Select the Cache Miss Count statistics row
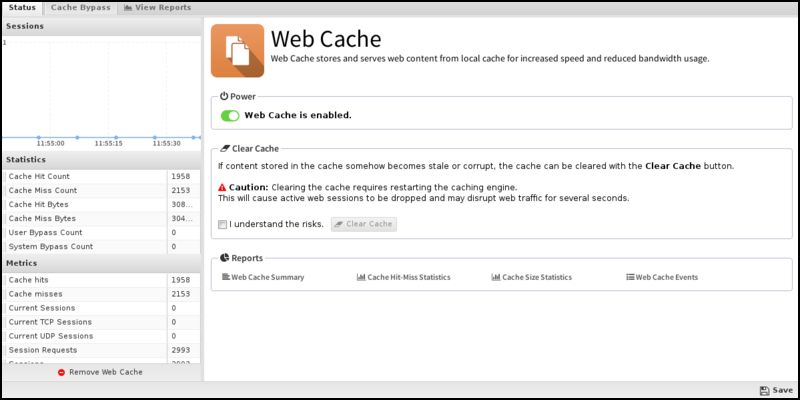 pyautogui.click(x=85, y=190)
